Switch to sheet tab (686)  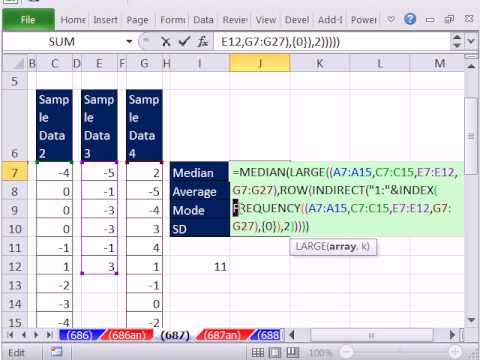coord(79,335)
